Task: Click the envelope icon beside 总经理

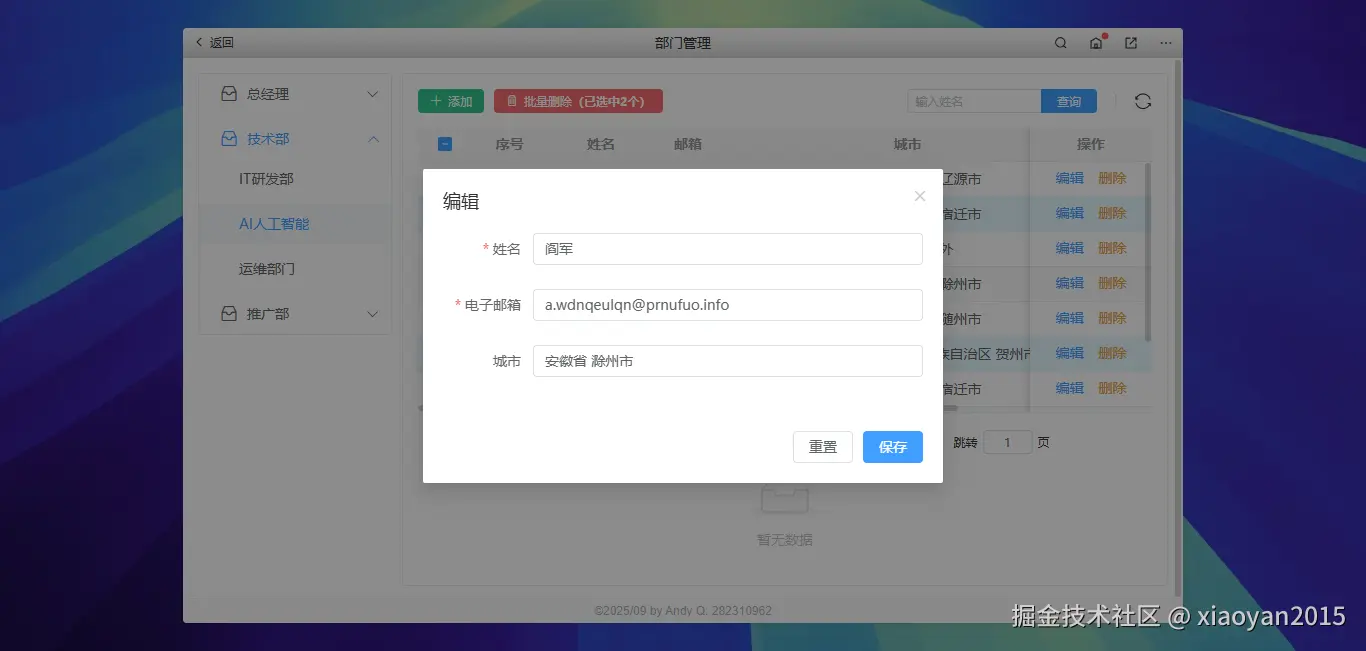Action: (x=228, y=93)
